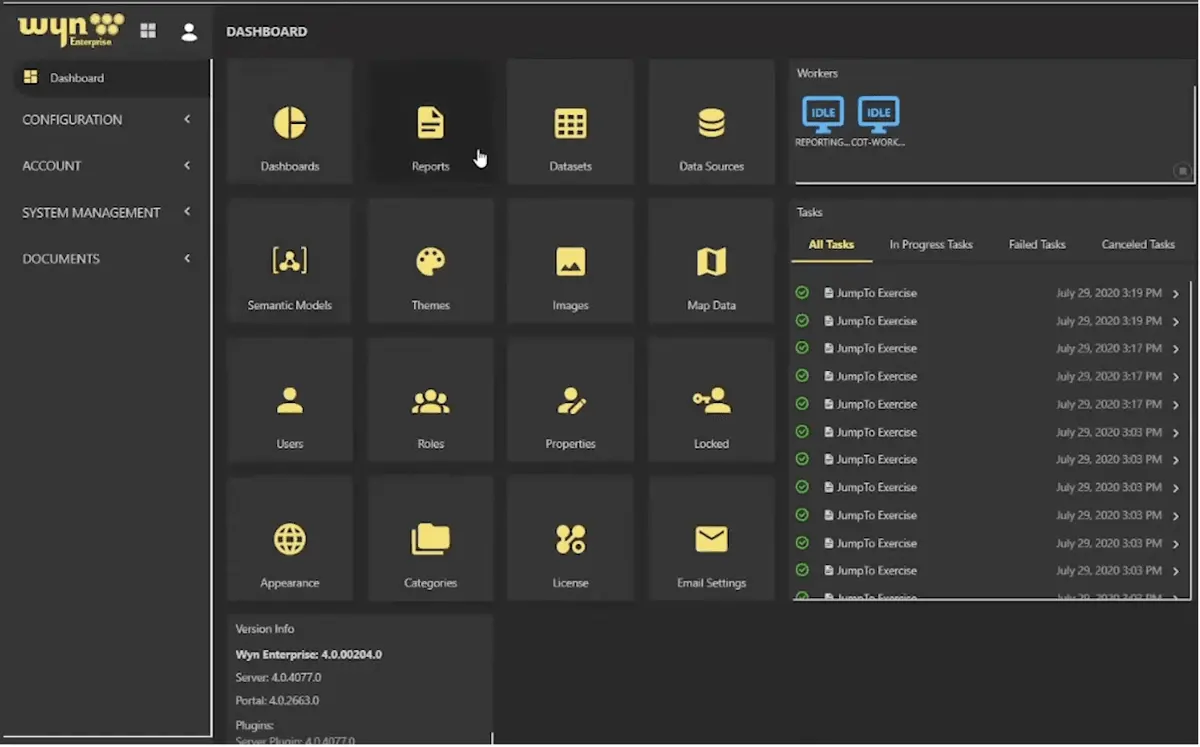Switch to the All Tasks tab

(831, 244)
